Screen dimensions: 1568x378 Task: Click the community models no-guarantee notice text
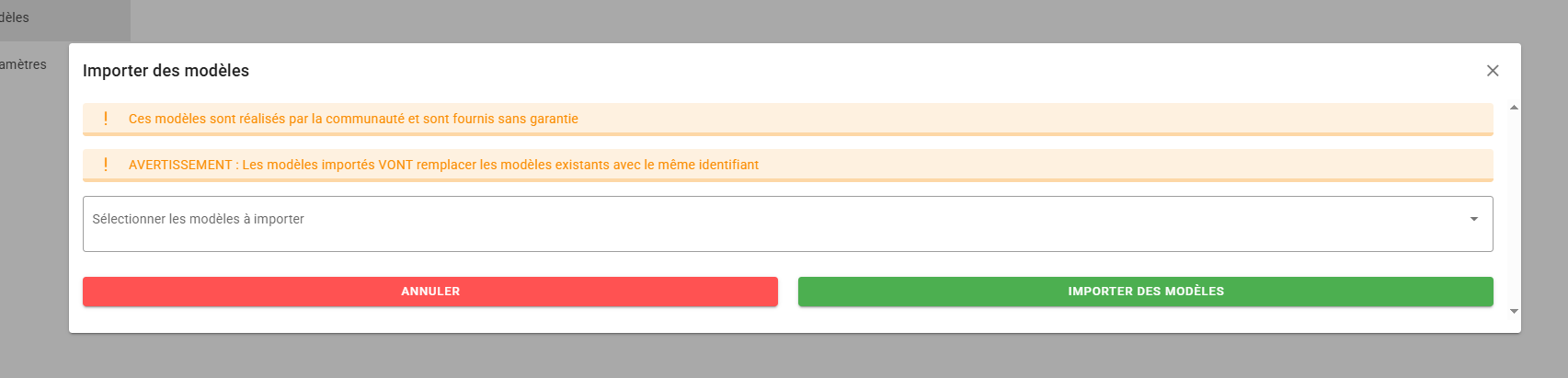point(353,119)
